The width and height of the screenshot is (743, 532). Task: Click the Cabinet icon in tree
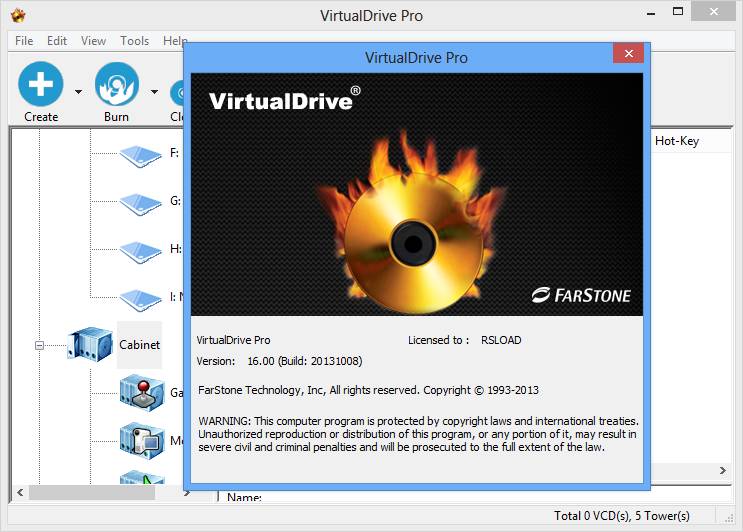point(90,344)
